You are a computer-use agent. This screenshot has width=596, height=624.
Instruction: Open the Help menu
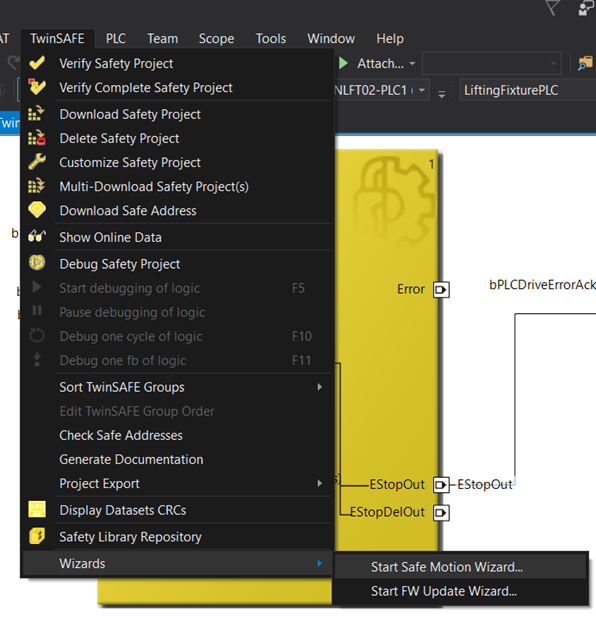(390, 39)
